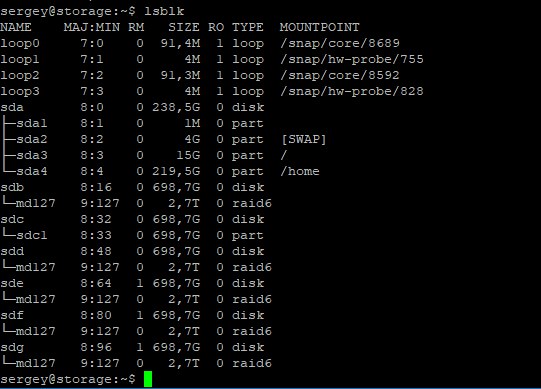Click mountpoint /snap/hw-probe/755
Image resolution: width=541 pixels, height=389 pixels.
pos(352,59)
